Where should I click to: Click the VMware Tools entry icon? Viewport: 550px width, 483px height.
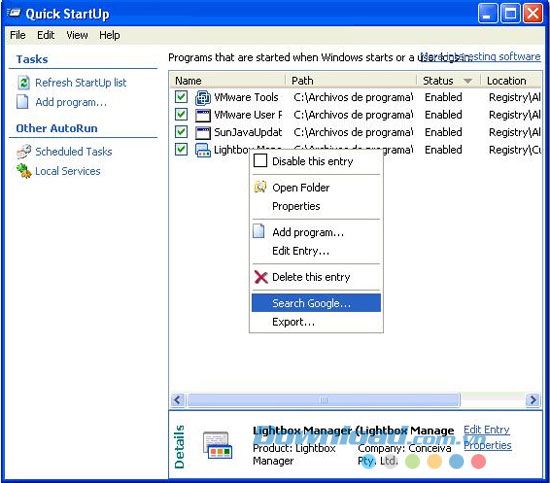(203, 98)
